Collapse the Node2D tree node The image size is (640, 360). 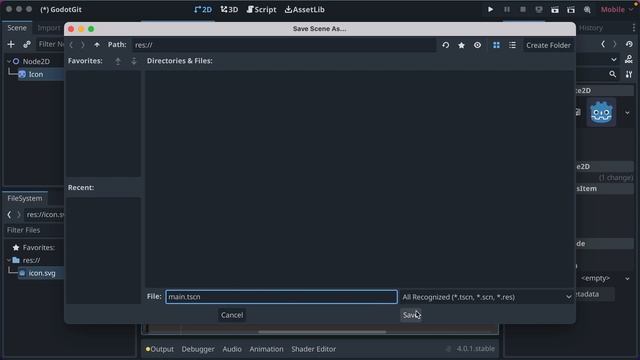tap(9, 61)
